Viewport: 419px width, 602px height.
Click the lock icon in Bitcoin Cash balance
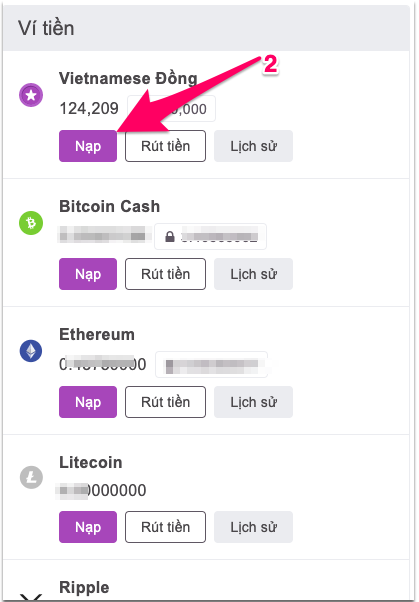coord(169,237)
